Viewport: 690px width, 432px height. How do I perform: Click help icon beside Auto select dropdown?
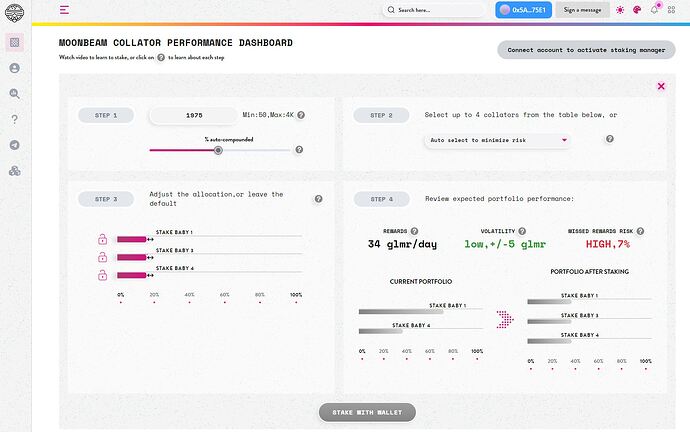[609, 139]
